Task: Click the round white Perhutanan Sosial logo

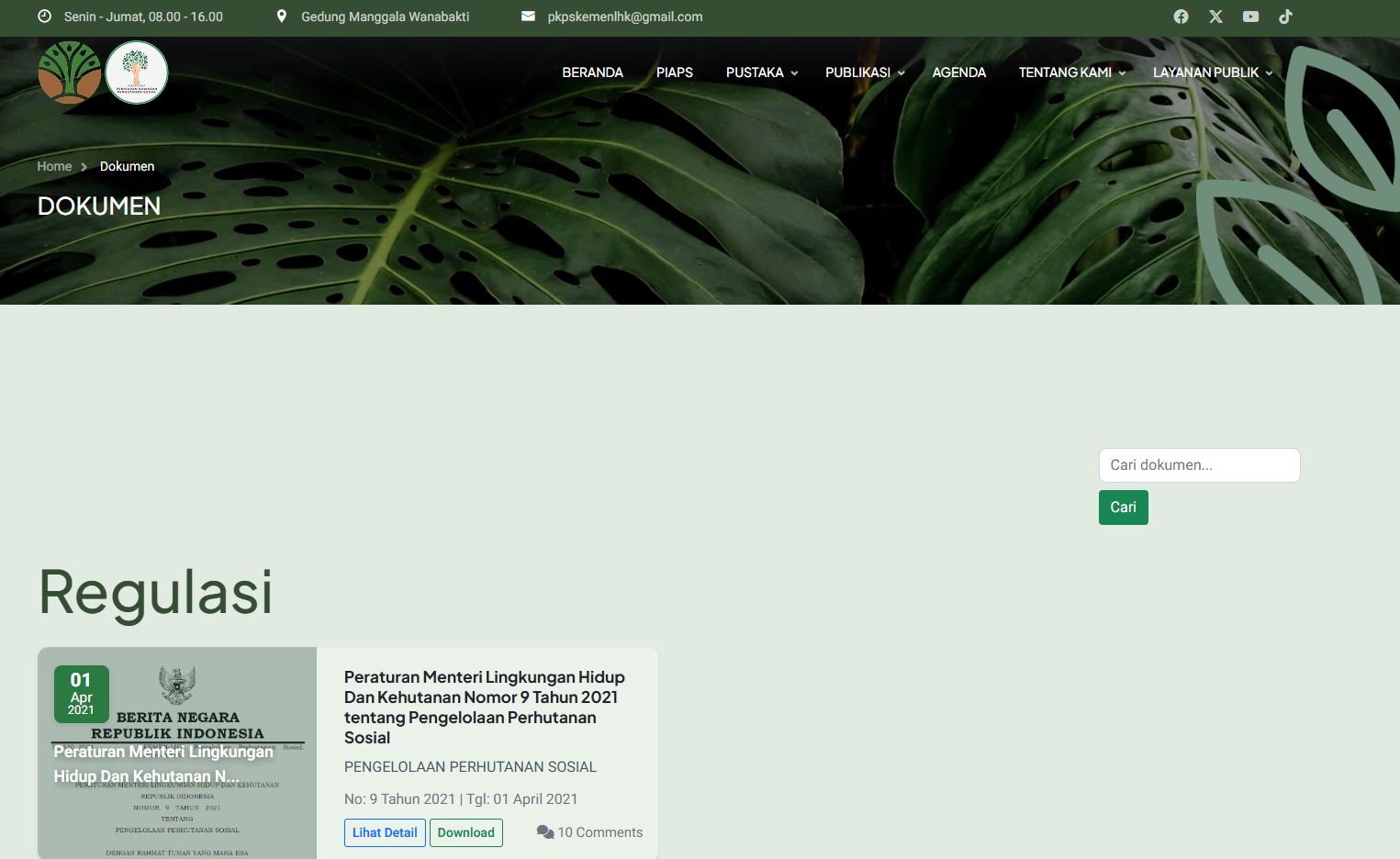Action: pos(137,73)
